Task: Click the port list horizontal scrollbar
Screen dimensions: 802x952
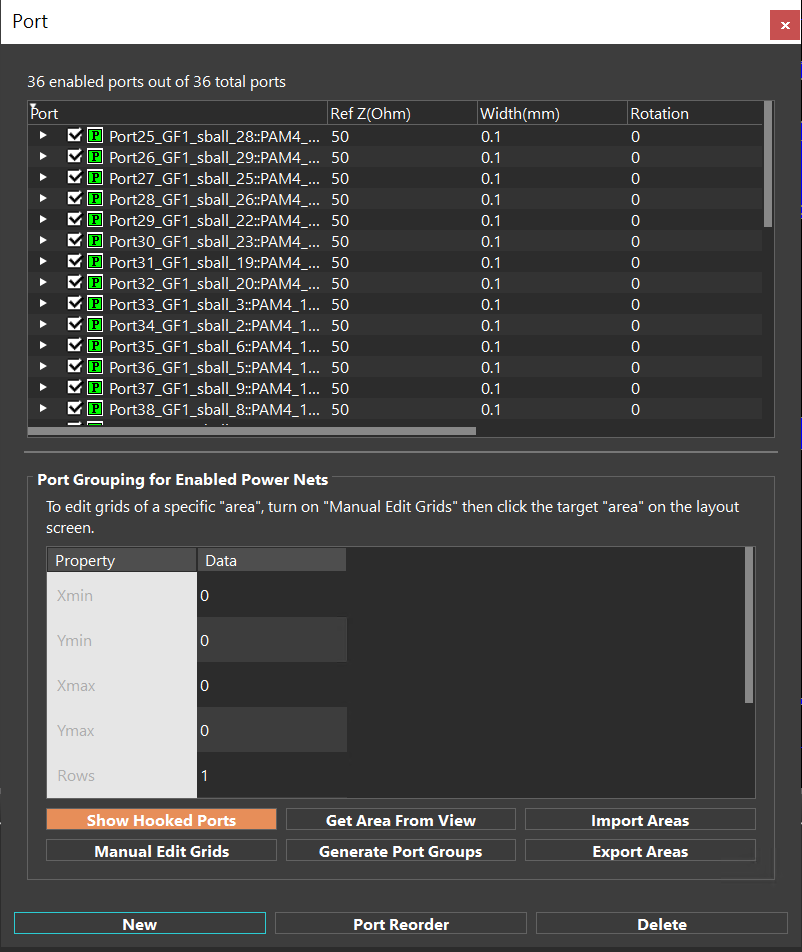Action: [252, 431]
